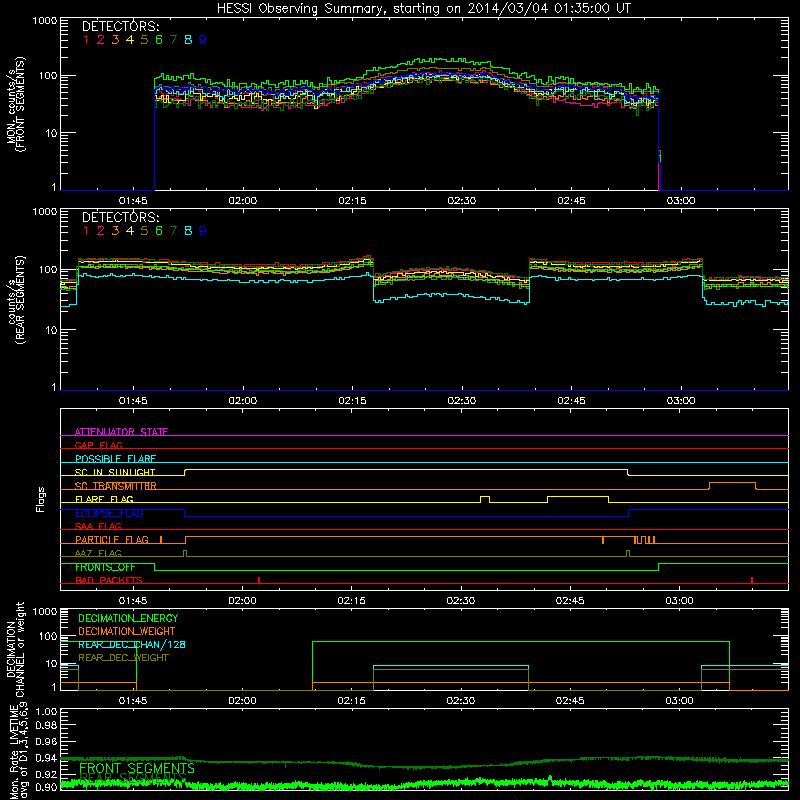Viewport: 800px width, 800px height.
Task: Select pink detector 2 in rear segments legend
Action: coord(101,231)
